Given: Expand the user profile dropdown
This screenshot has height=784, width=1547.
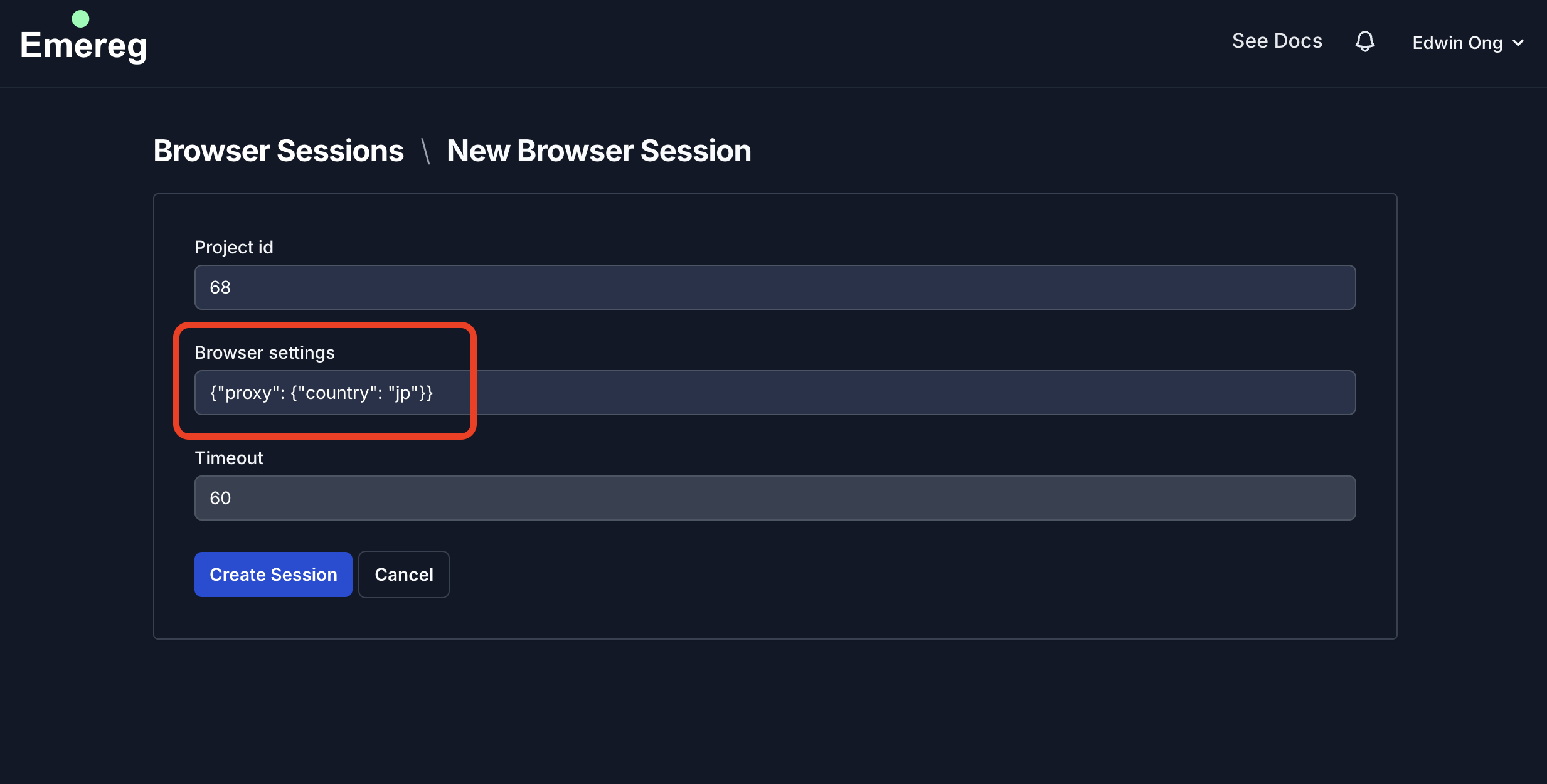Looking at the screenshot, I should (1468, 43).
